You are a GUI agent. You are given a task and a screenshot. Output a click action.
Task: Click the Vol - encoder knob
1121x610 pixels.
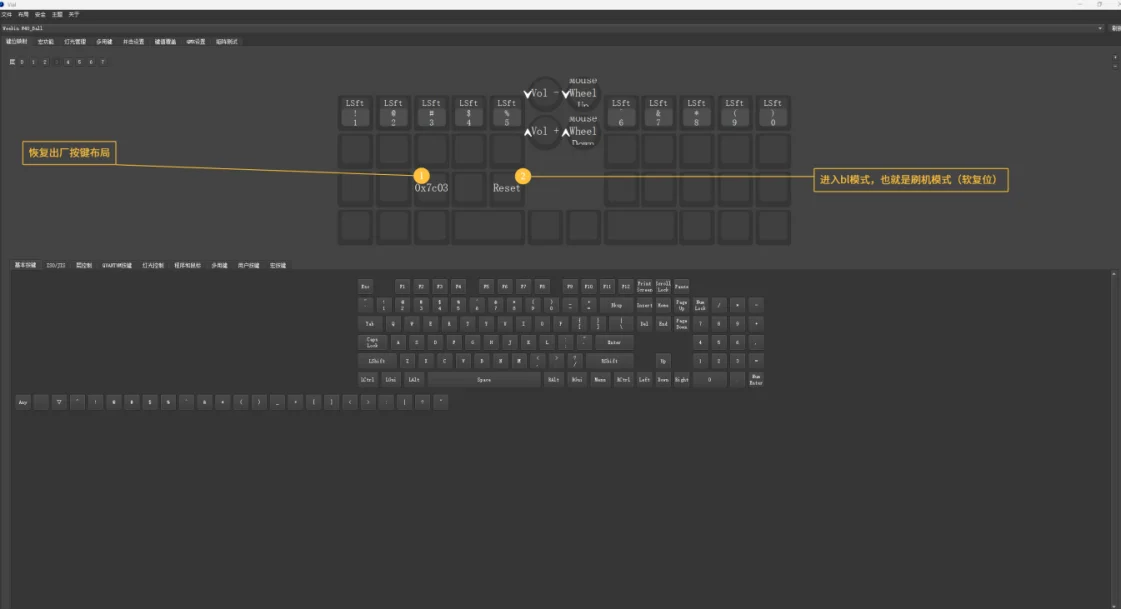545,93
